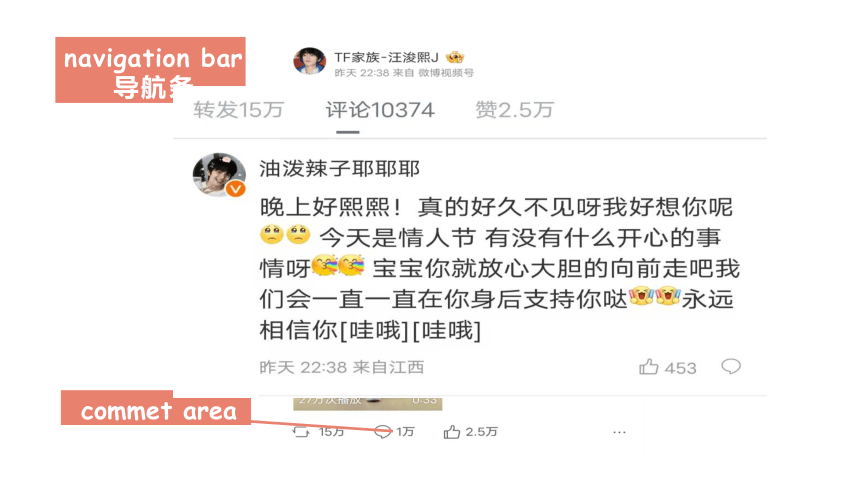
Task: Tap the crown badge beside TF家族-汪浚熙J
Action: [x=455, y=57]
